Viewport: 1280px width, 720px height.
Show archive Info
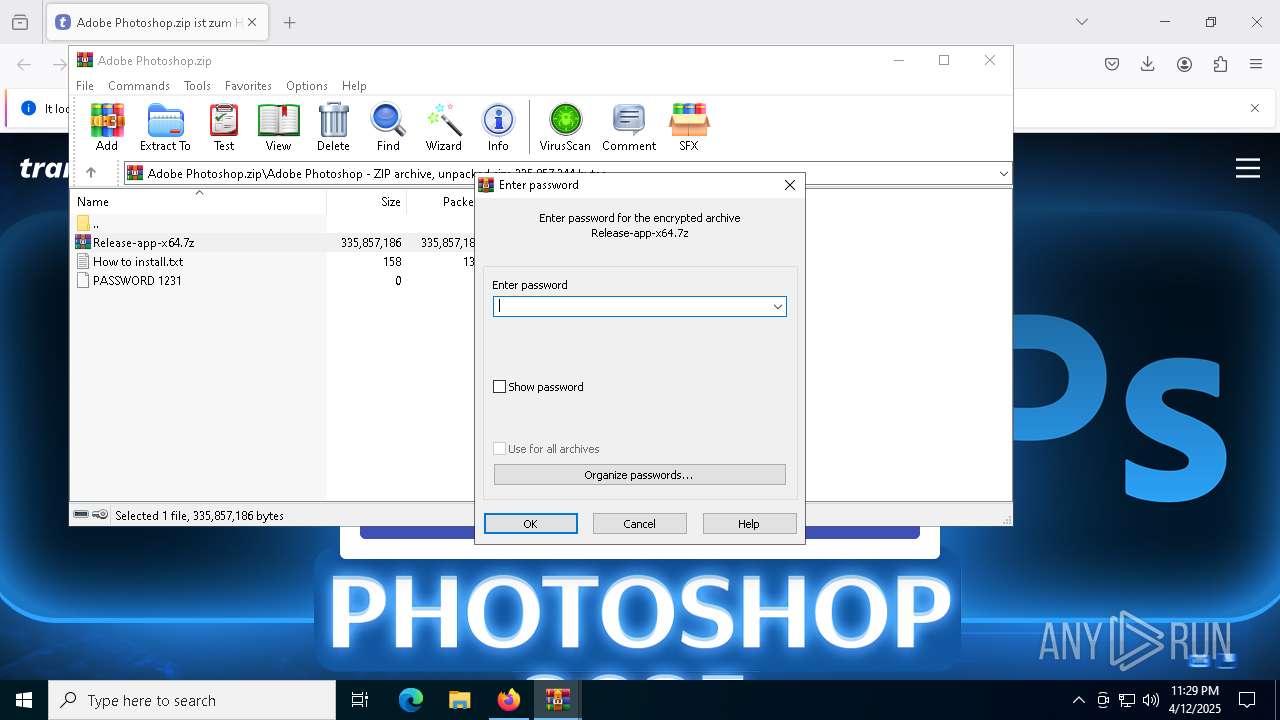tap(498, 127)
